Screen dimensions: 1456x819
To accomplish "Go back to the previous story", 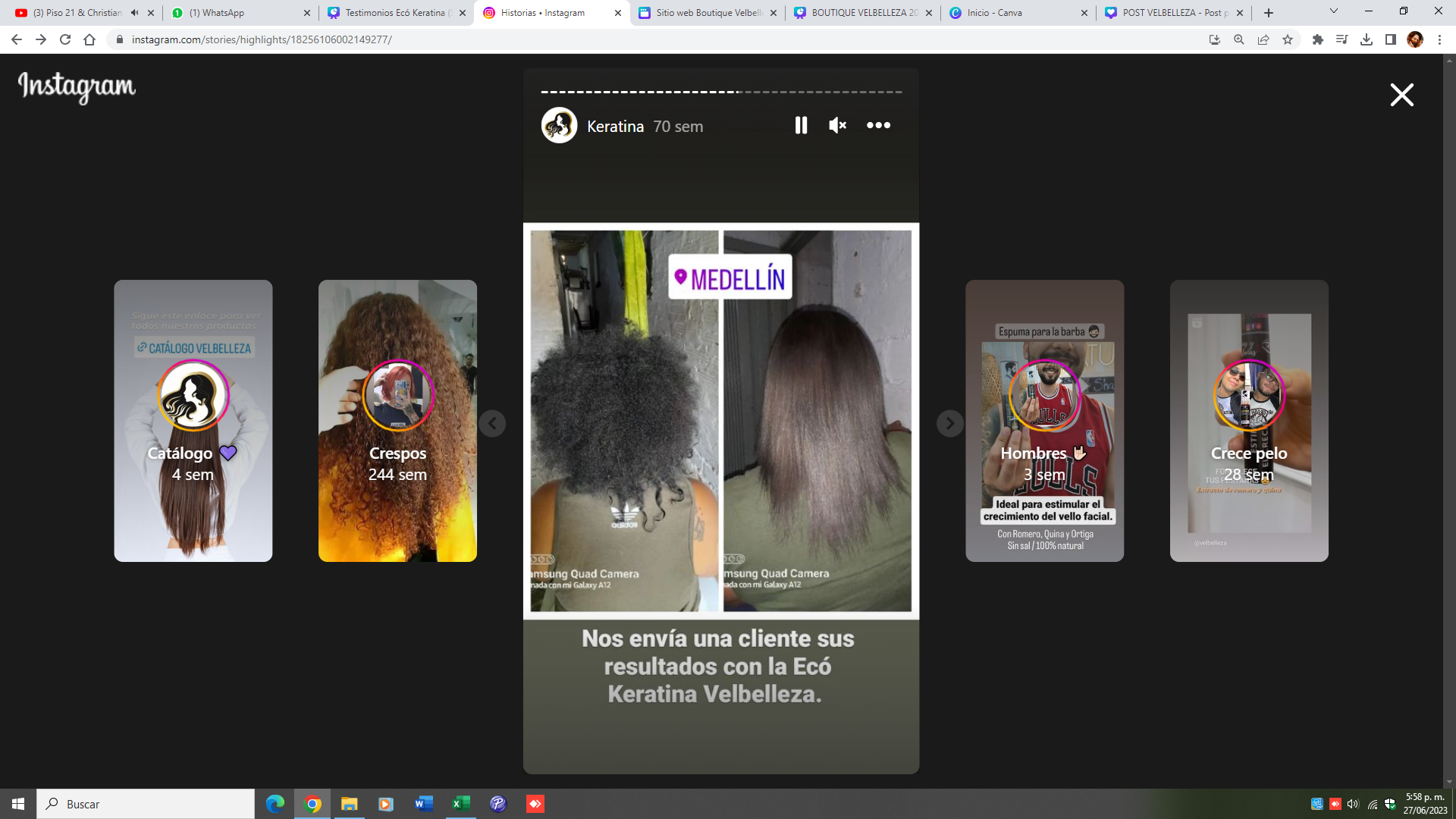I will pyautogui.click(x=492, y=423).
